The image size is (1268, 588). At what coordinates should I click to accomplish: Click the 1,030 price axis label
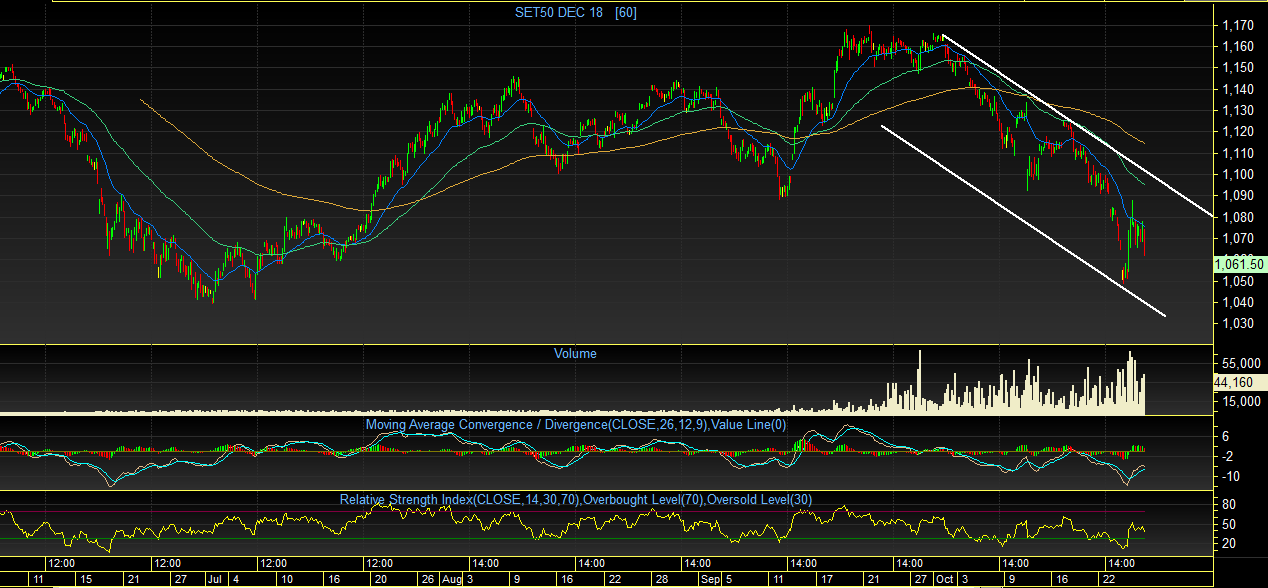click(1237, 323)
